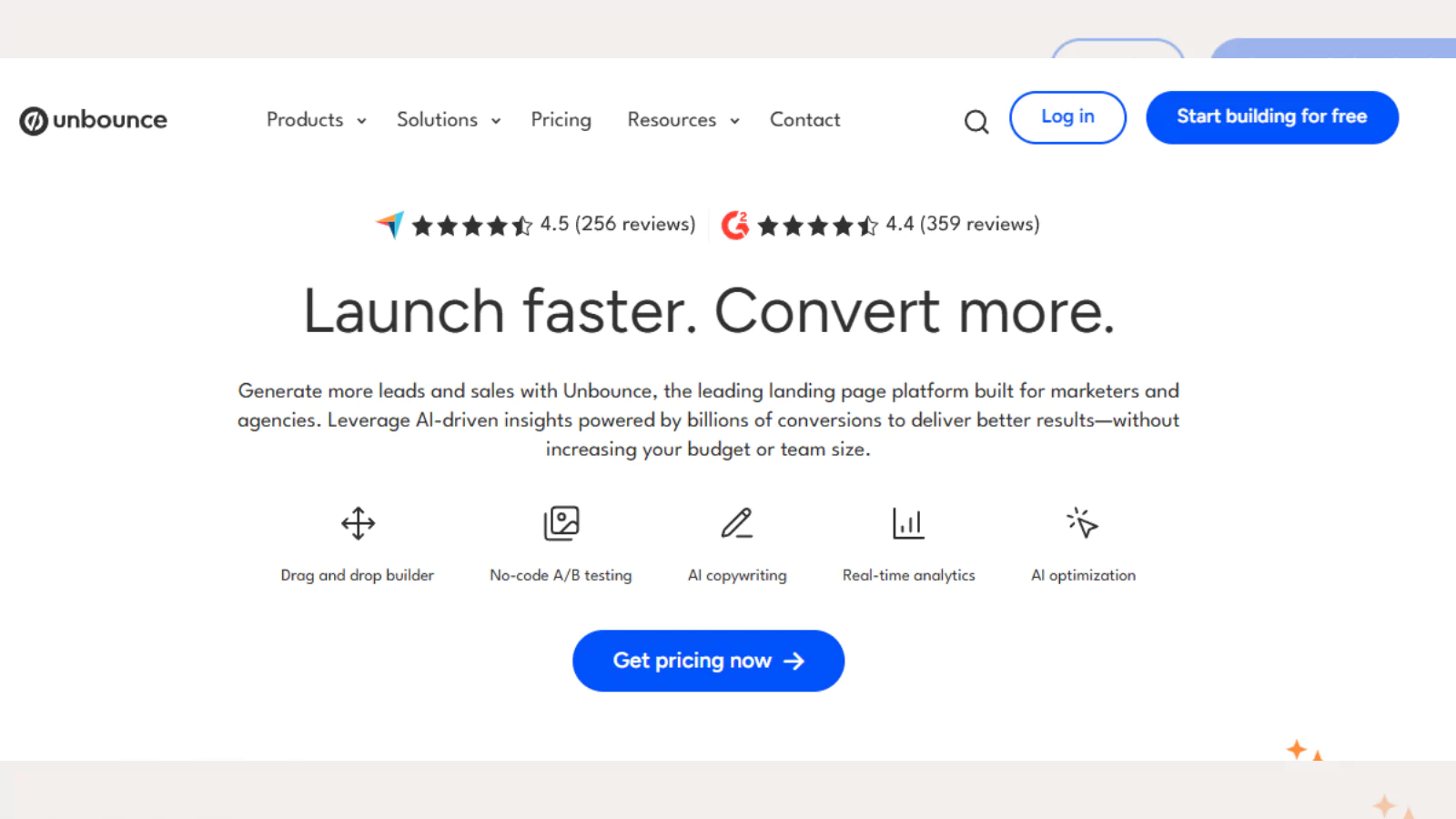The height and width of the screenshot is (819, 1456).
Task: Click the No-code A/B testing label
Action: point(561,575)
